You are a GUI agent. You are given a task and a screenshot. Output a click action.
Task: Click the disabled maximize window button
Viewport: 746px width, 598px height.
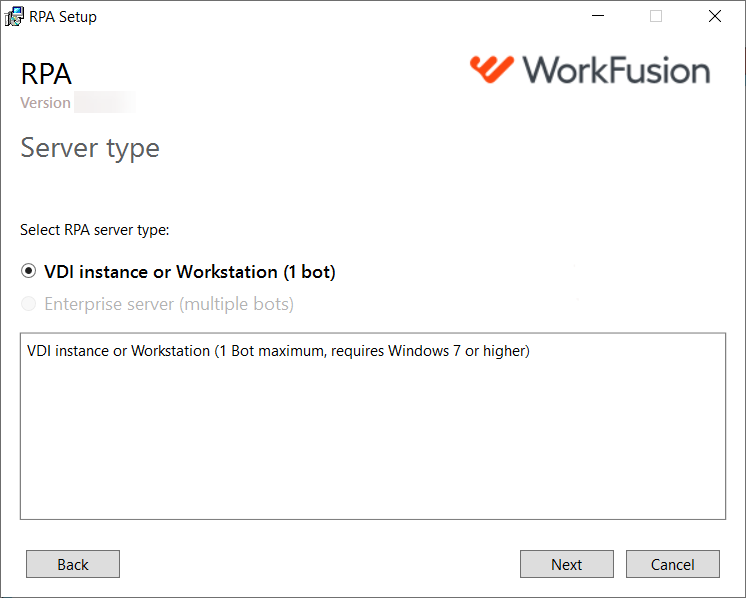tap(656, 16)
